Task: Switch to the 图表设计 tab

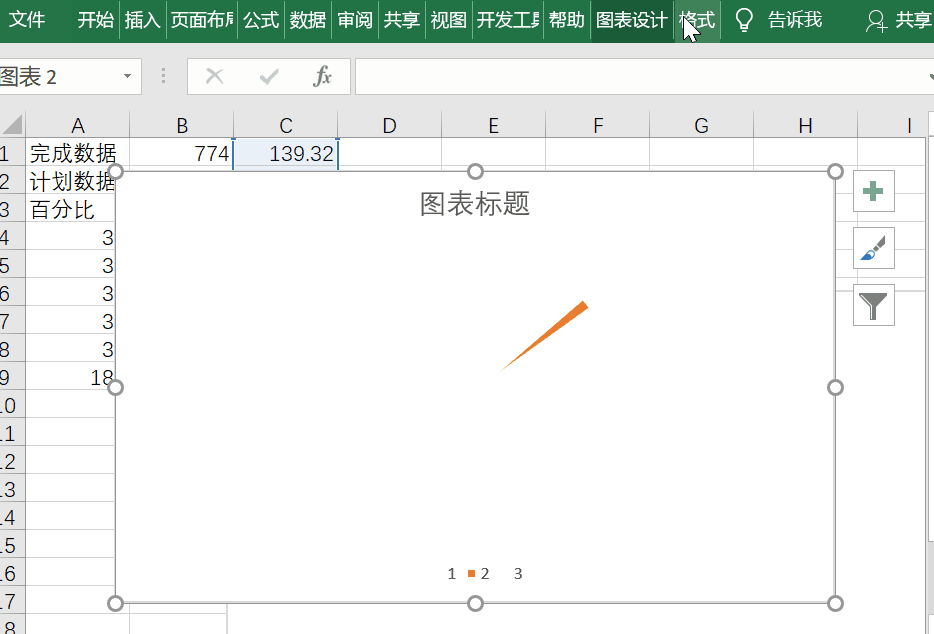Action: tap(632, 20)
